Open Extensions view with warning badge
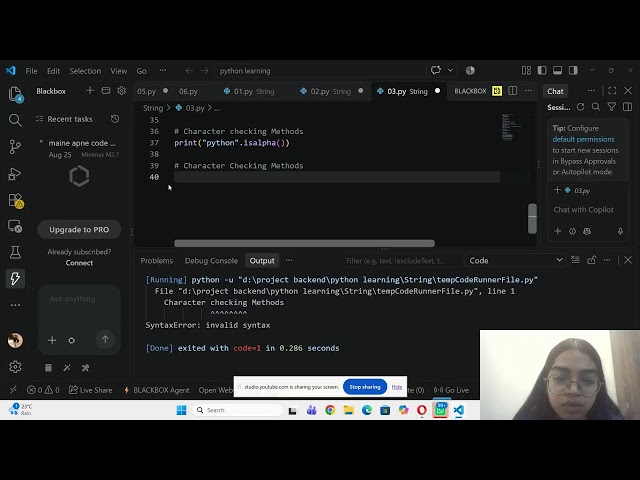640x480 pixels. point(16,200)
